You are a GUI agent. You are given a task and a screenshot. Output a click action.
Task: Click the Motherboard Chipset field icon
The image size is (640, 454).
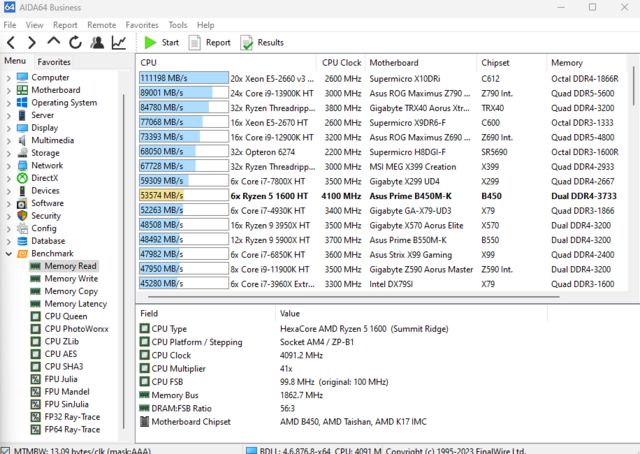(x=144, y=421)
